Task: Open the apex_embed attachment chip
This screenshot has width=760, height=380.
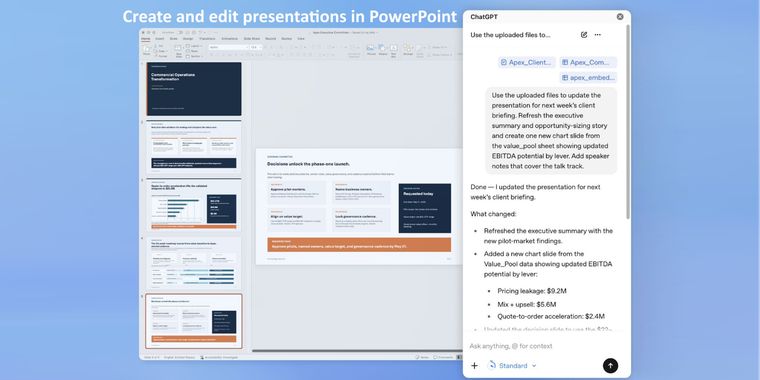Action: (x=588, y=78)
